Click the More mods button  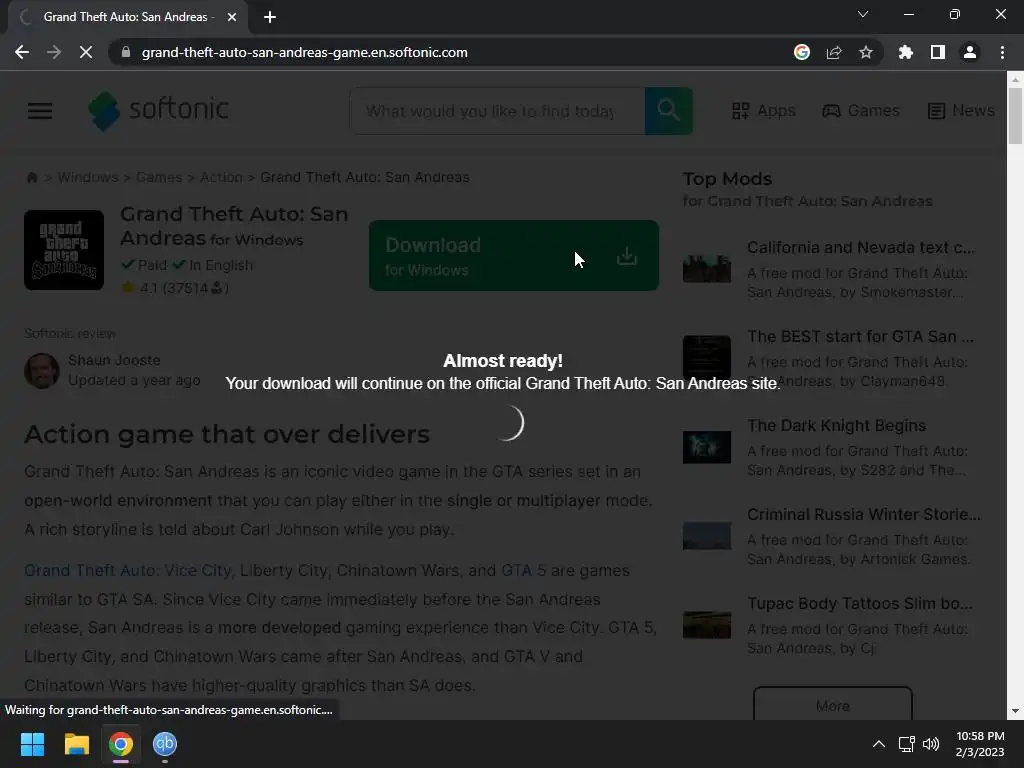click(x=833, y=705)
